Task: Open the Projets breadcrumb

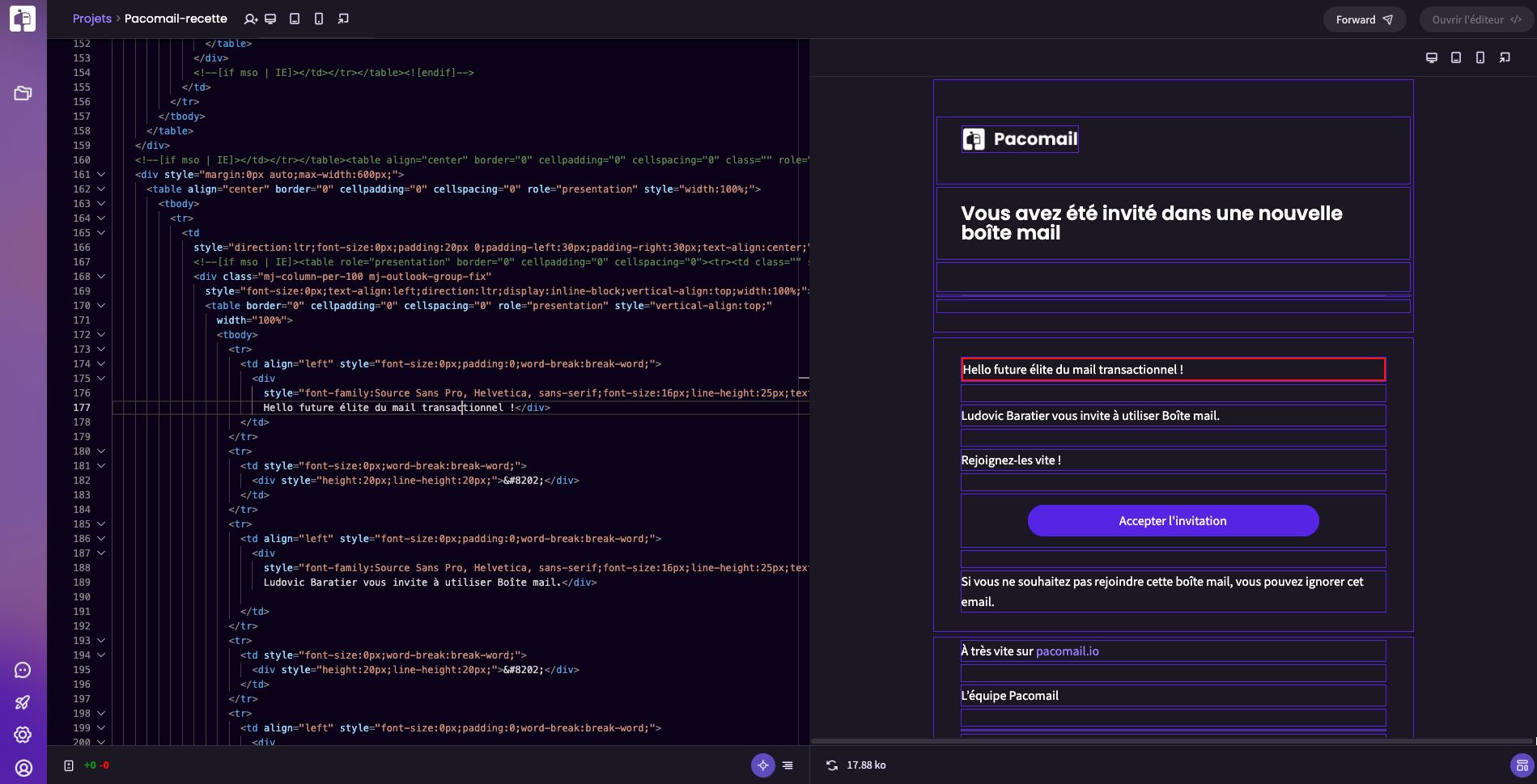Action: click(x=91, y=18)
